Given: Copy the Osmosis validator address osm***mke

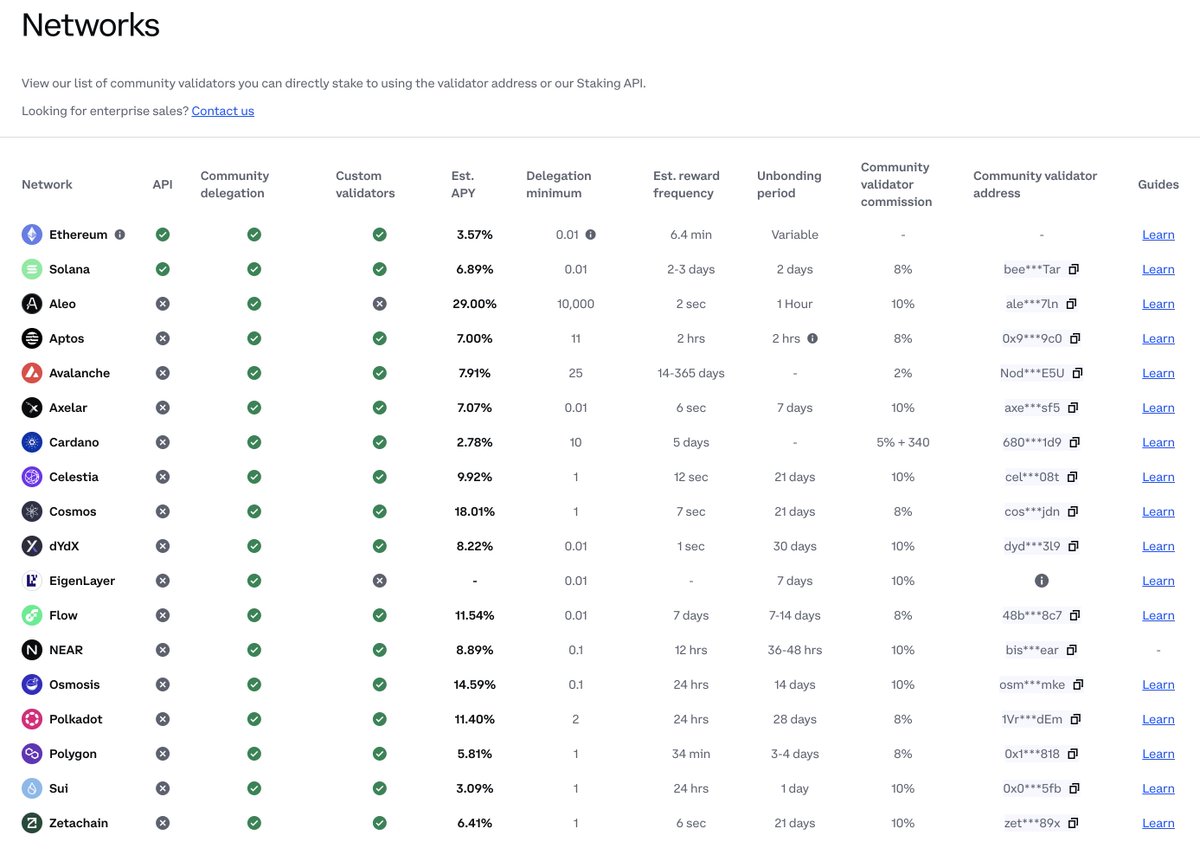Looking at the screenshot, I should 1078,685.
